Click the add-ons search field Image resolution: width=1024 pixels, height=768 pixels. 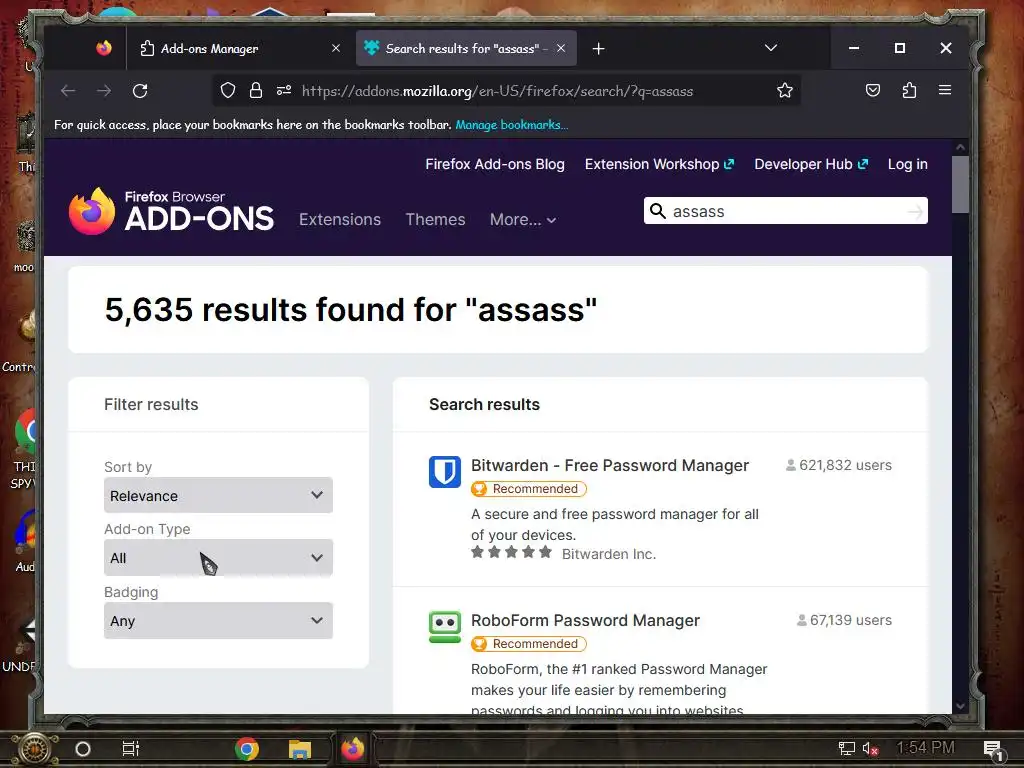point(786,211)
